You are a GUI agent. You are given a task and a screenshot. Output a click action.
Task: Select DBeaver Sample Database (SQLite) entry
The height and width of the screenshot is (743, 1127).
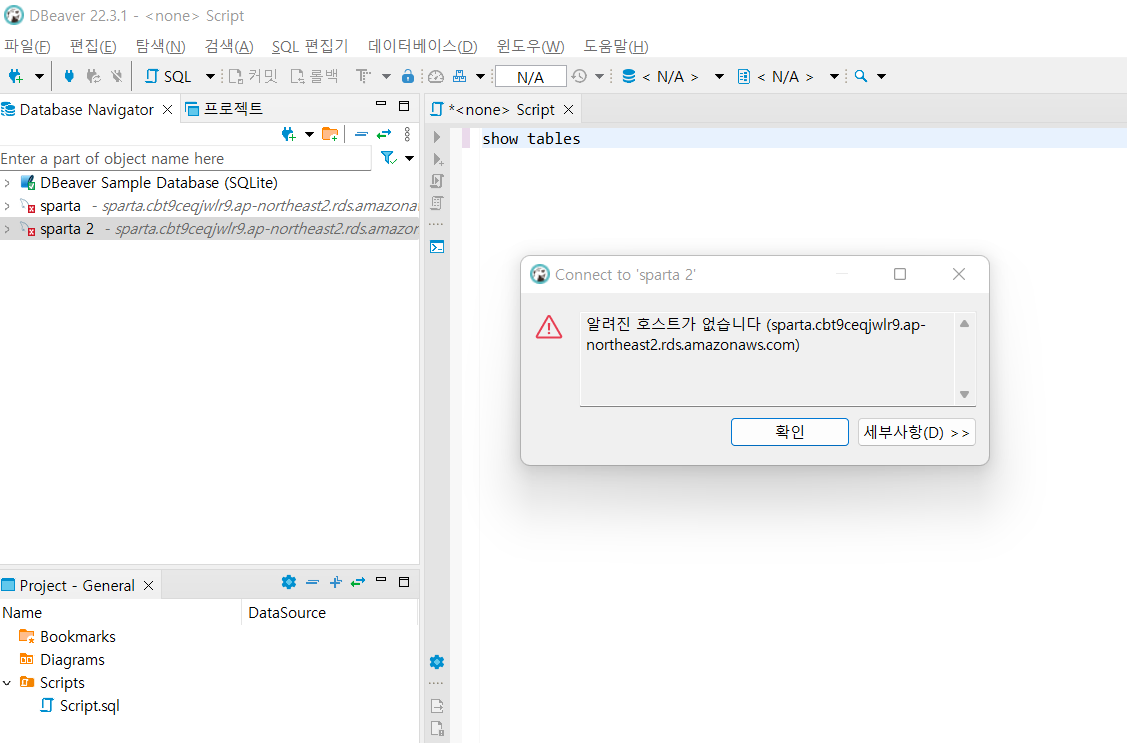point(158,183)
